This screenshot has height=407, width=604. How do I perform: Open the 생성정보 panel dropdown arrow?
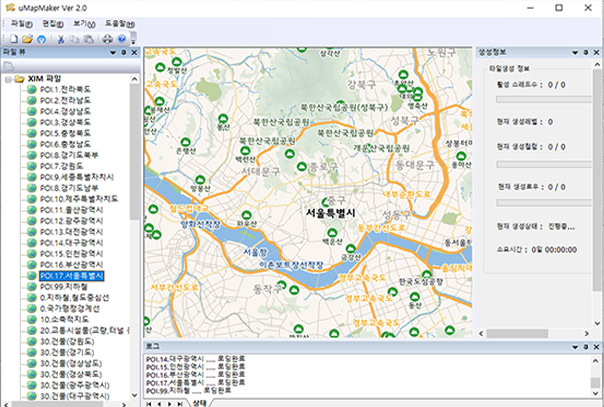point(575,53)
